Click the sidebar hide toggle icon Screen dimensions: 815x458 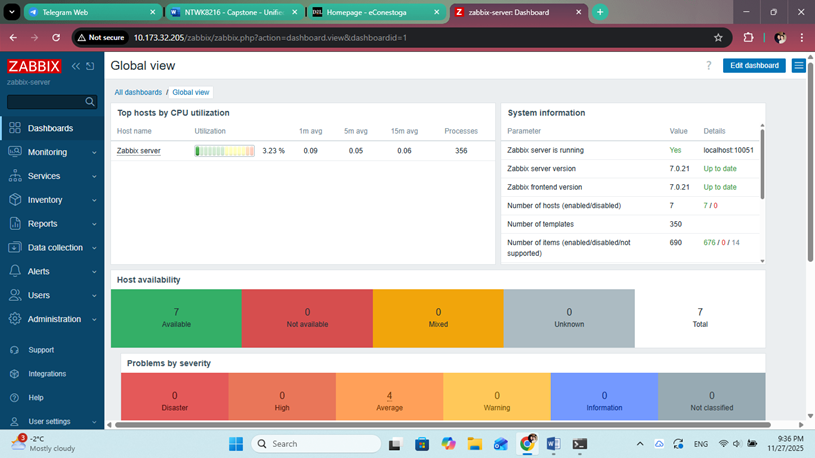(90, 66)
